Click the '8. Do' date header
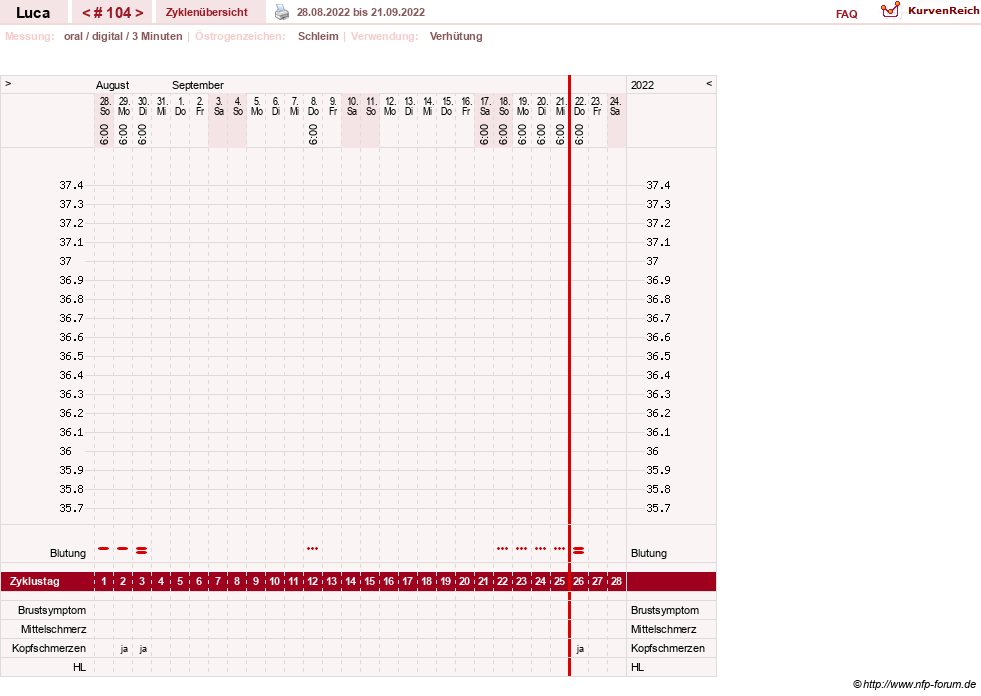This screenshot has width=981, height=696. [313, 106]
